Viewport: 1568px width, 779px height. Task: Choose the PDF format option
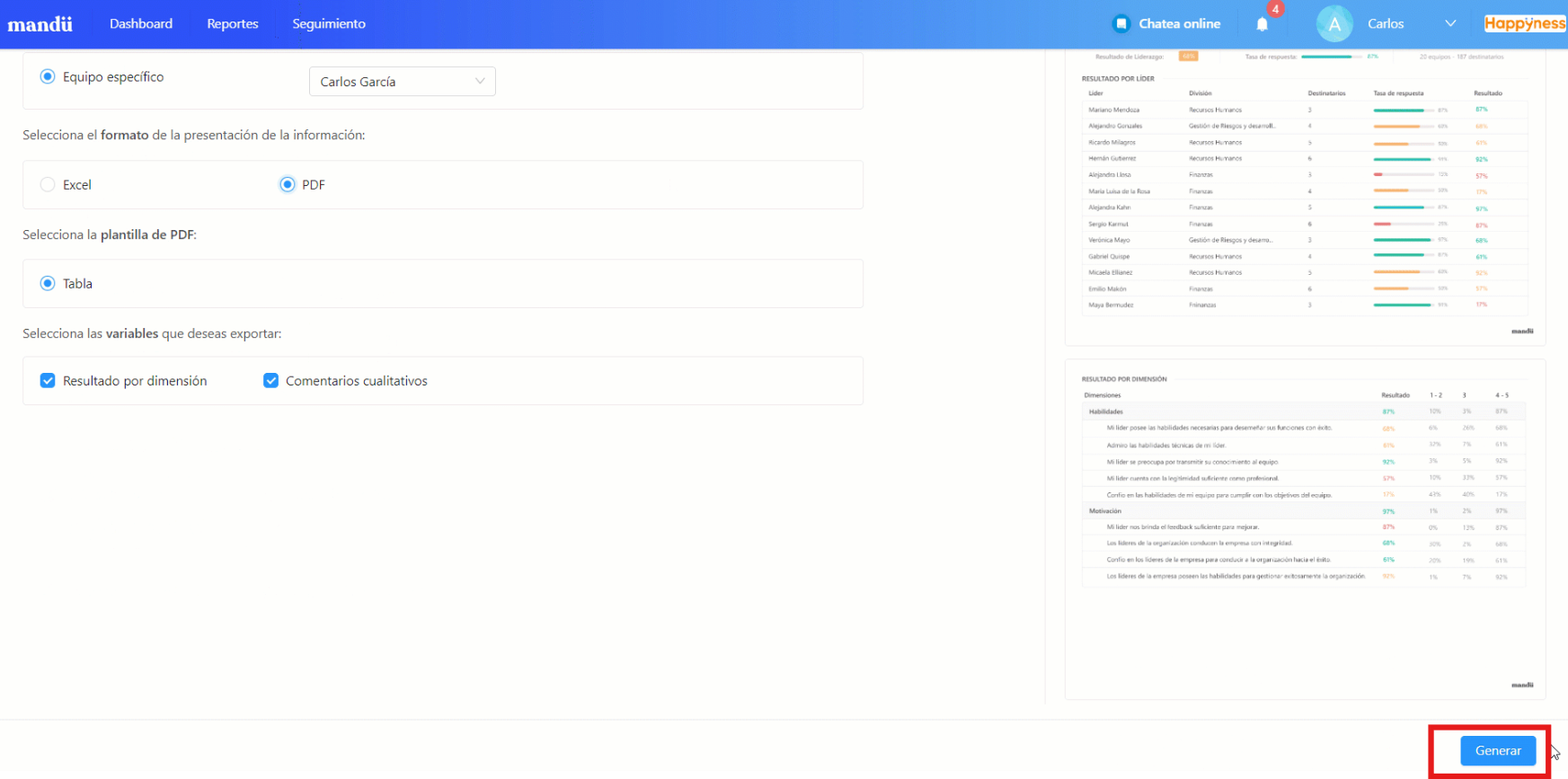tap(288, 184)
